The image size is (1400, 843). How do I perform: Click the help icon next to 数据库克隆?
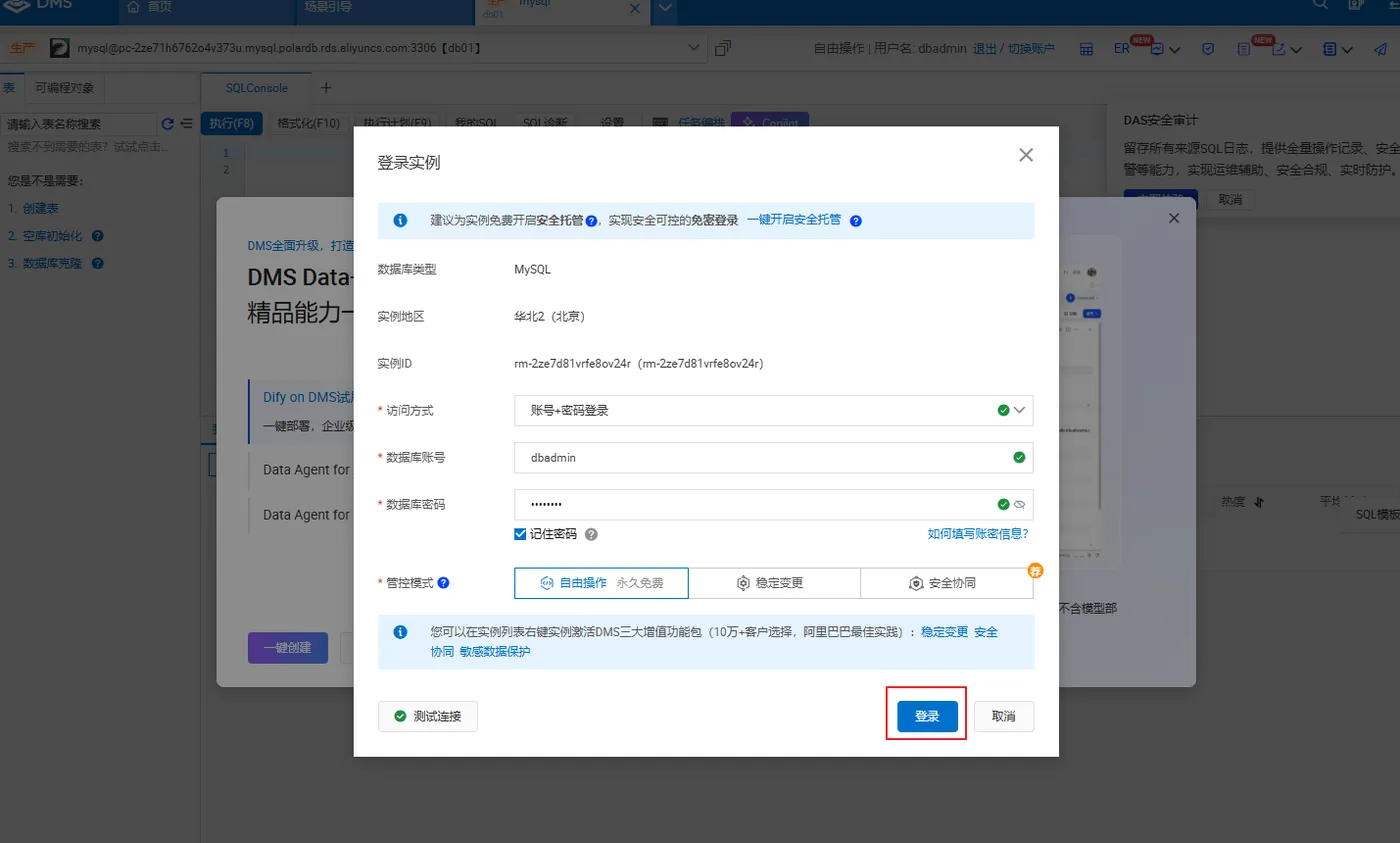click(x=98, y=264)
